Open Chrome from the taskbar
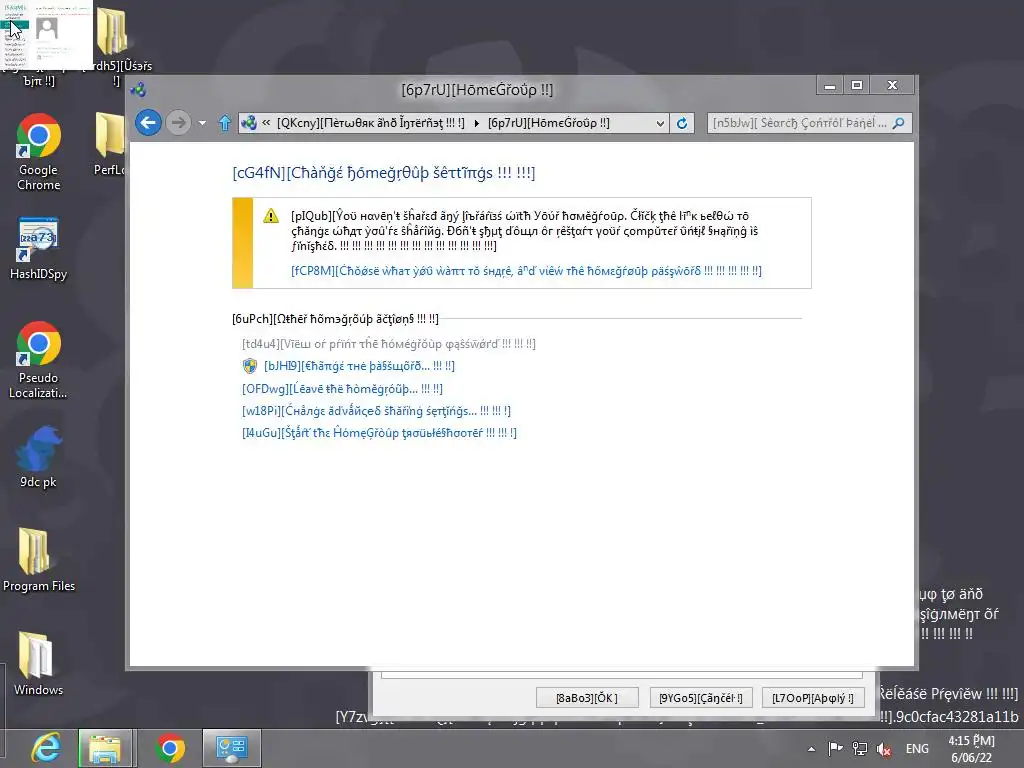Screen dimensions: 1024x768 [x=170, y=748]
